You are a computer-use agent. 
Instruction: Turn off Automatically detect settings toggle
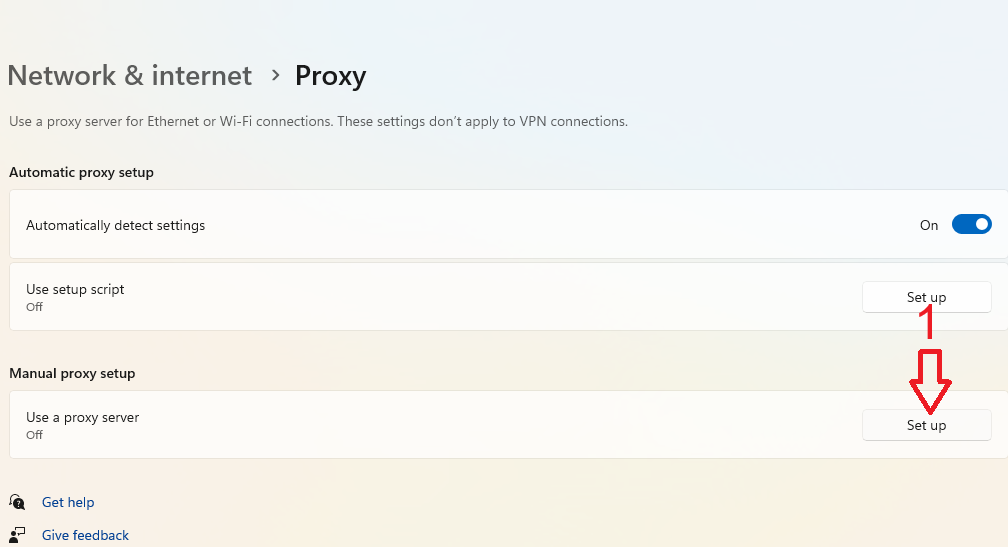point(971,225)
